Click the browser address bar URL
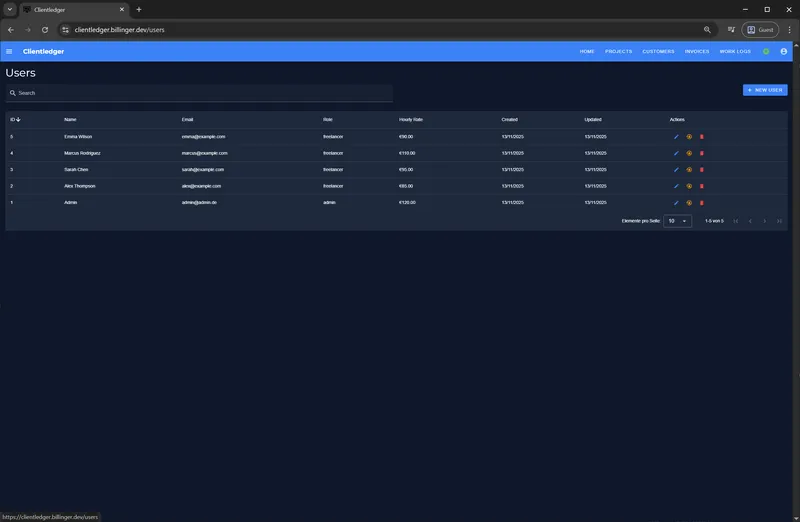Viewport: 800px width, 522px height. point(119,30)
